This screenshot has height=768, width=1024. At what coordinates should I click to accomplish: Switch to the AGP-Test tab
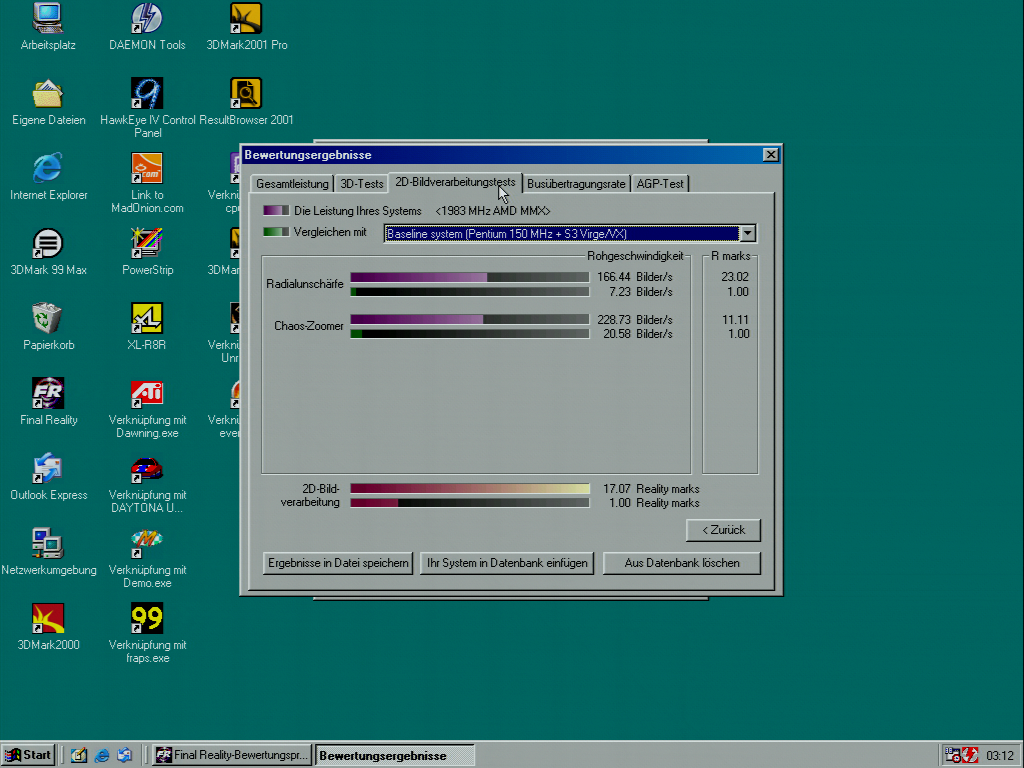tap(660, 184)
